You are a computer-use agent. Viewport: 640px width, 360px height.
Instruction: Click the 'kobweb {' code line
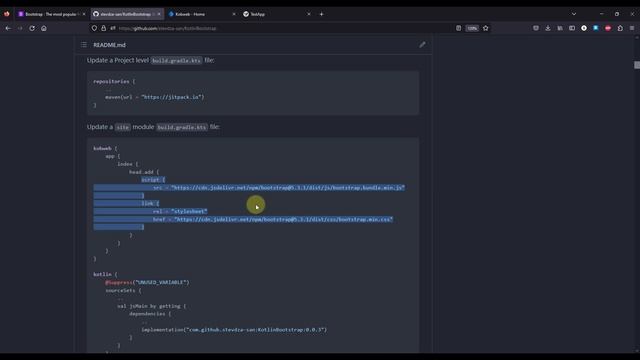[105, 148]
